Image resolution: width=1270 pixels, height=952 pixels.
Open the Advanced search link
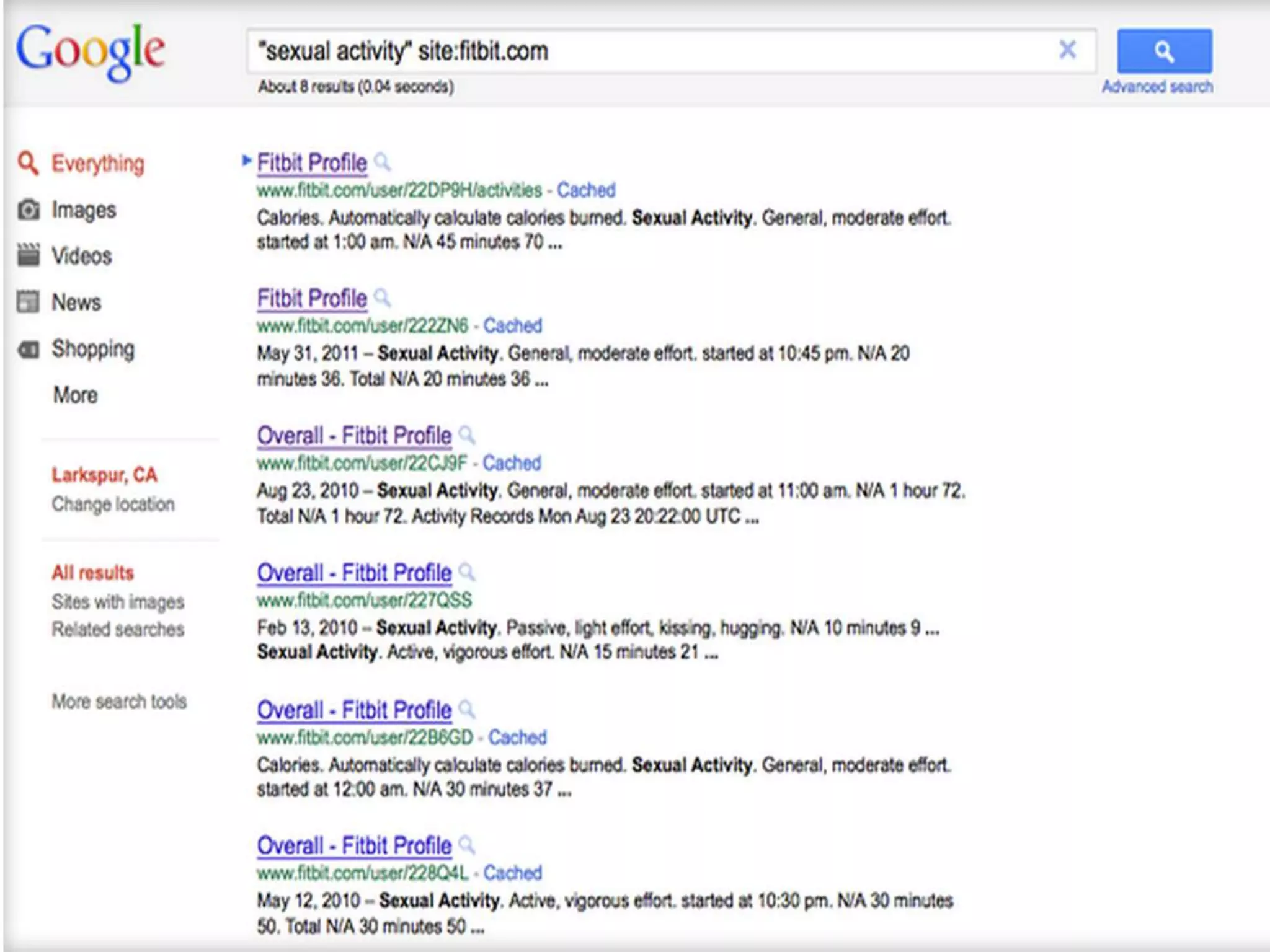[x=1157, y=87]
